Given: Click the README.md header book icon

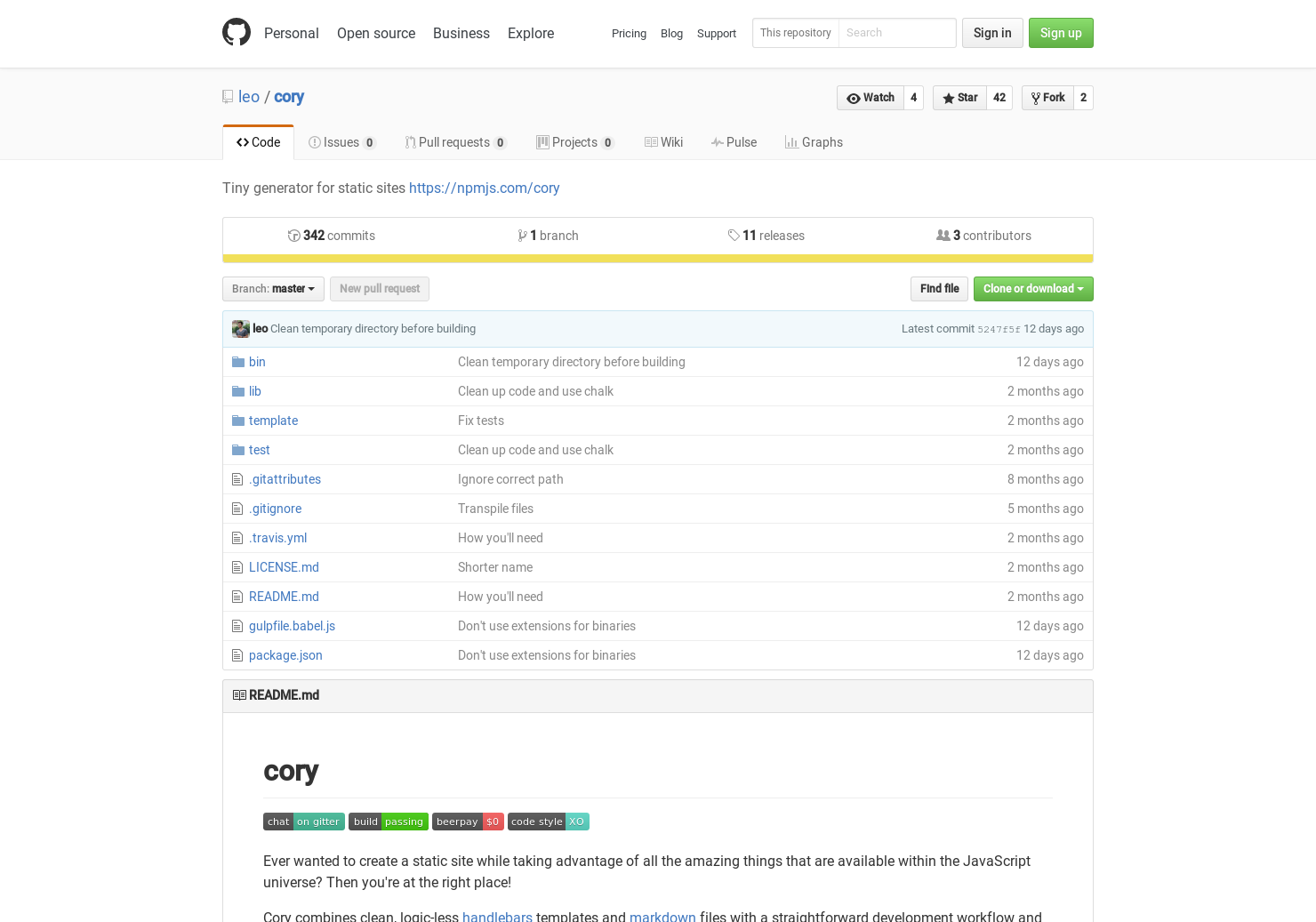Looking at the screenshot, I should (239, 695).
